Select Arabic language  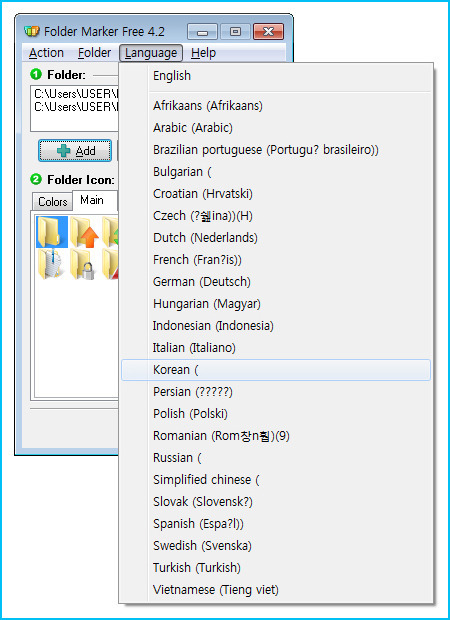pos(276,128)
